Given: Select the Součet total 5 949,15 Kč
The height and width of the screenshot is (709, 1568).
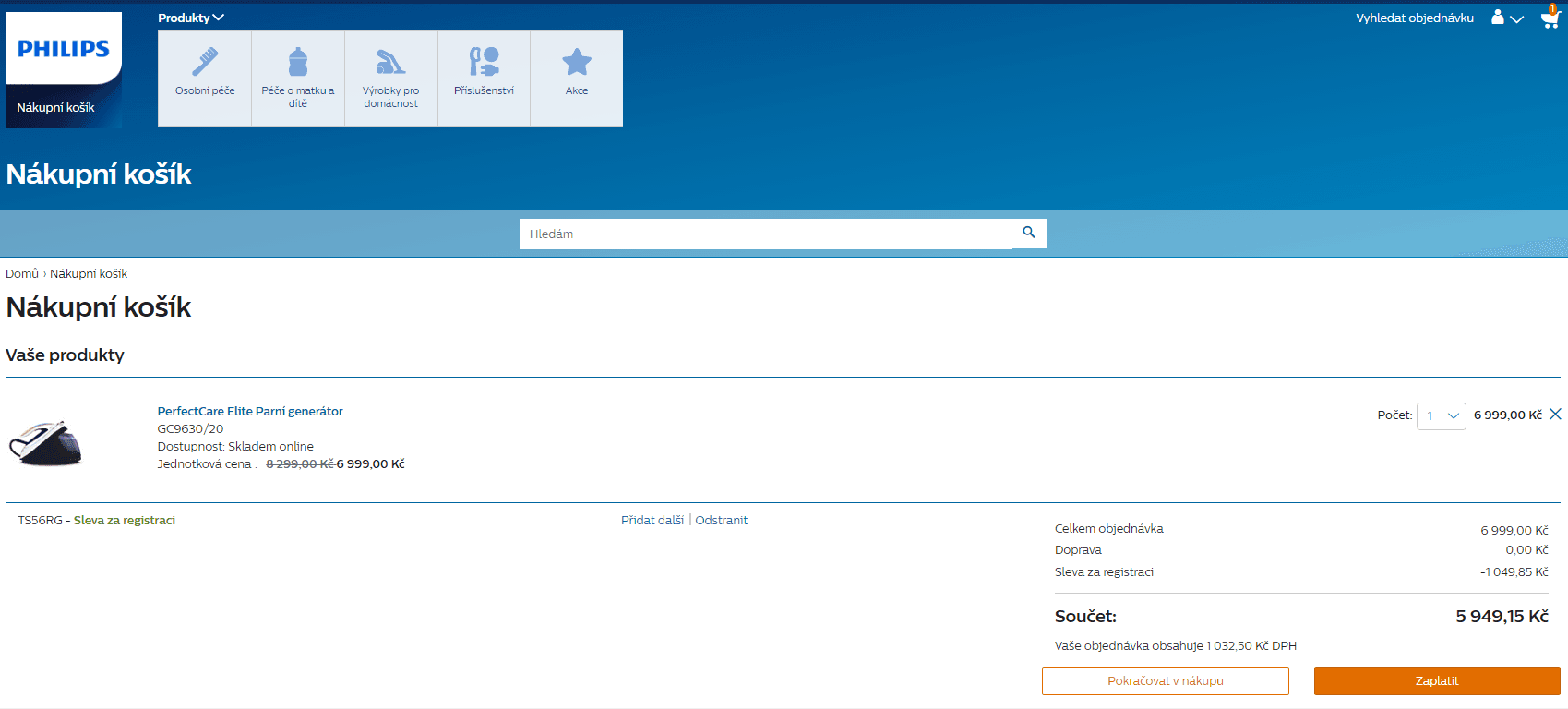Looking at the screenshot, I should pos(1502,616).
